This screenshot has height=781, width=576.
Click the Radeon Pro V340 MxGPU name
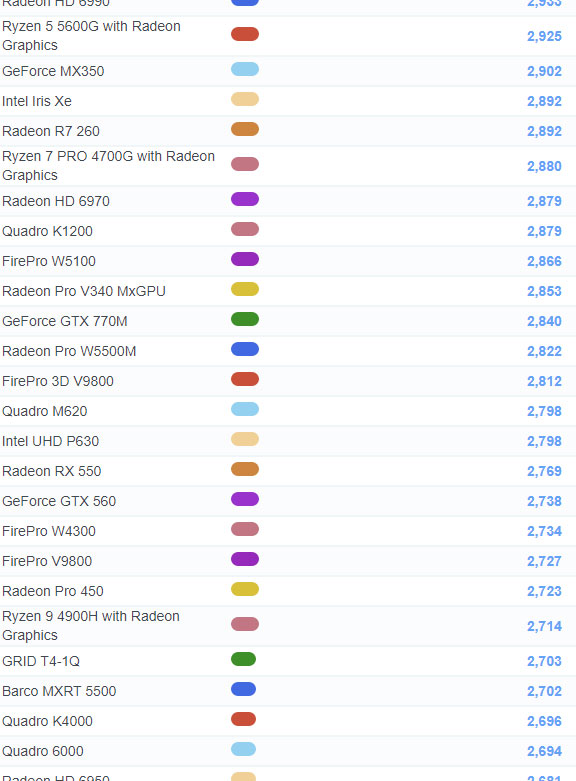tap(84, 291)
